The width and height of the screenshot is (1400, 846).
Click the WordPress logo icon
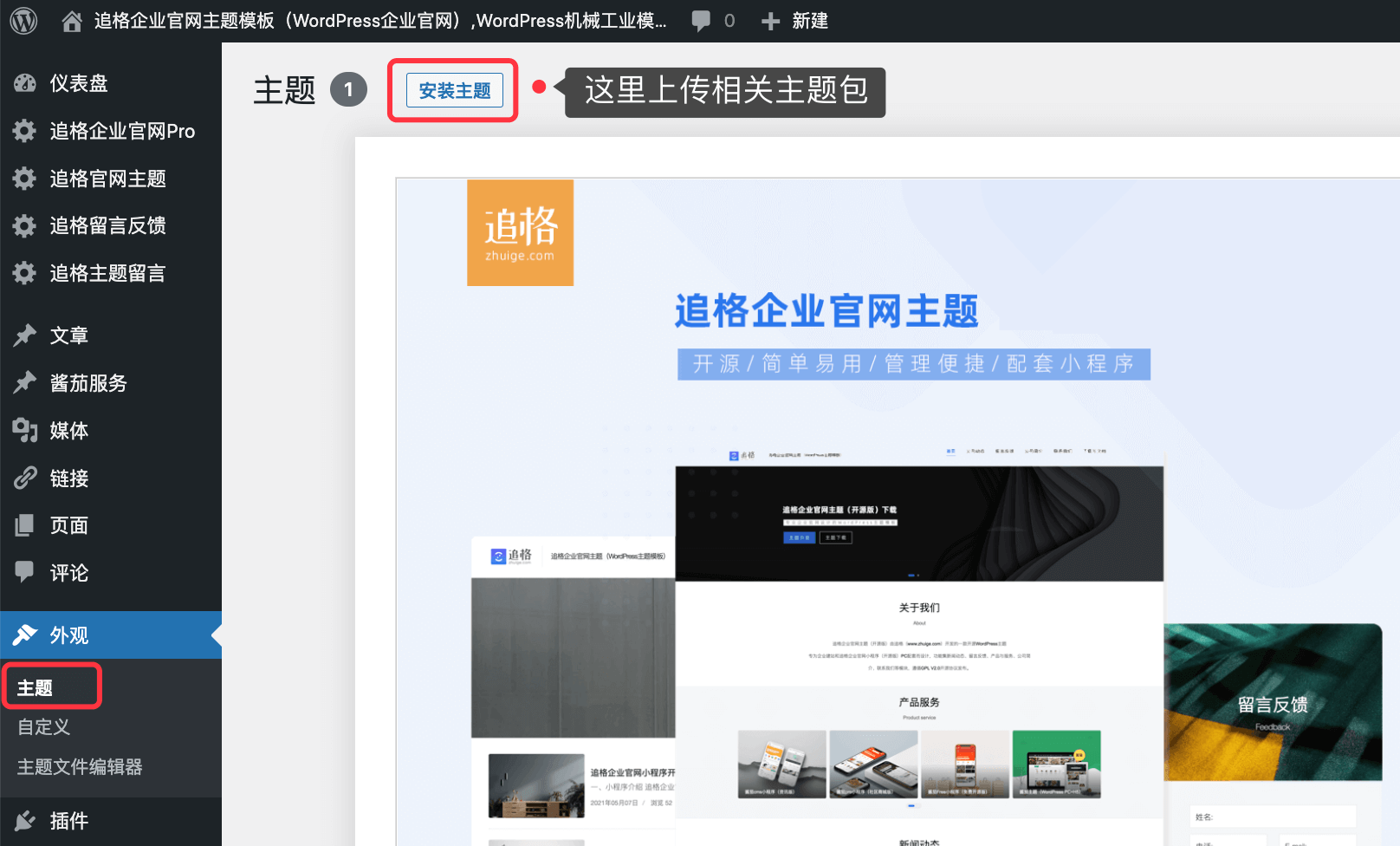23,21
